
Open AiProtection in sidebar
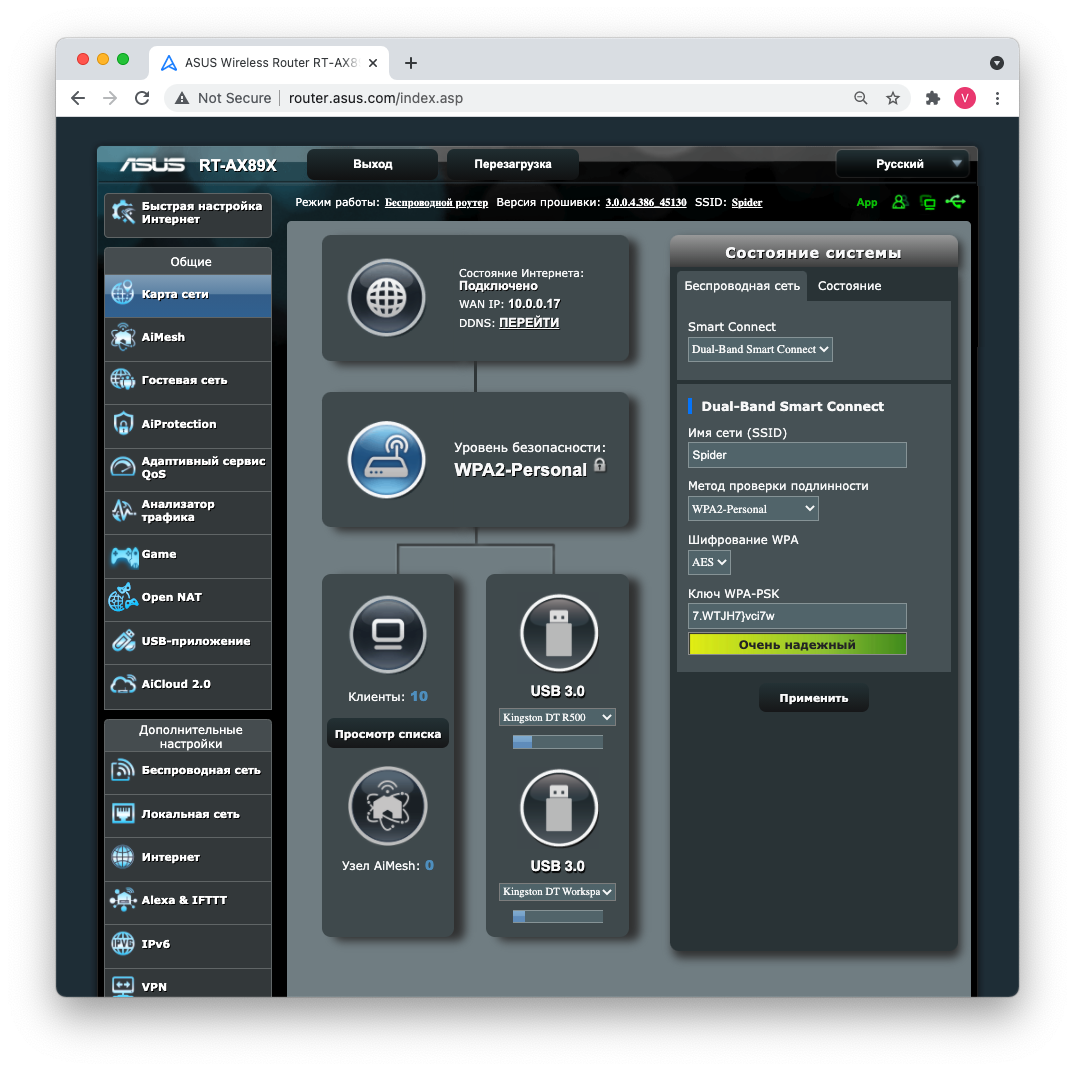click(188, 424)
